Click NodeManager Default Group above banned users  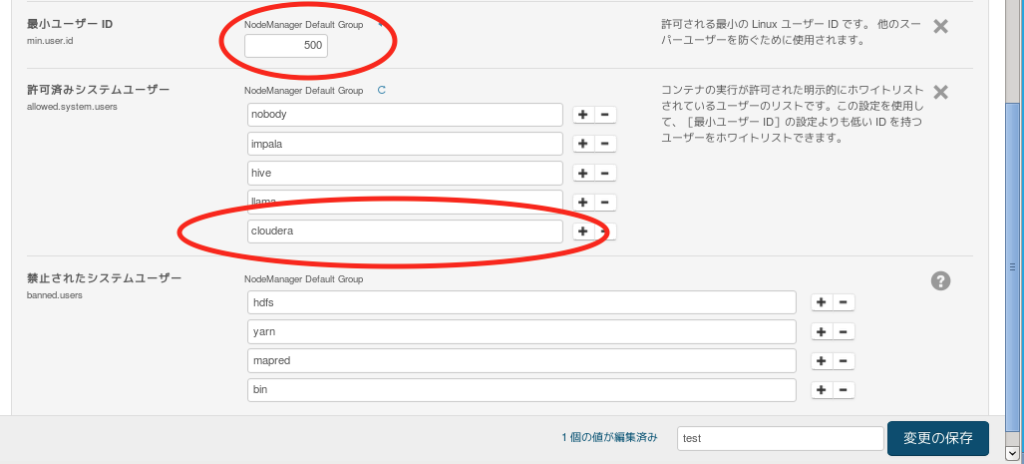click(x=304, y=279)
